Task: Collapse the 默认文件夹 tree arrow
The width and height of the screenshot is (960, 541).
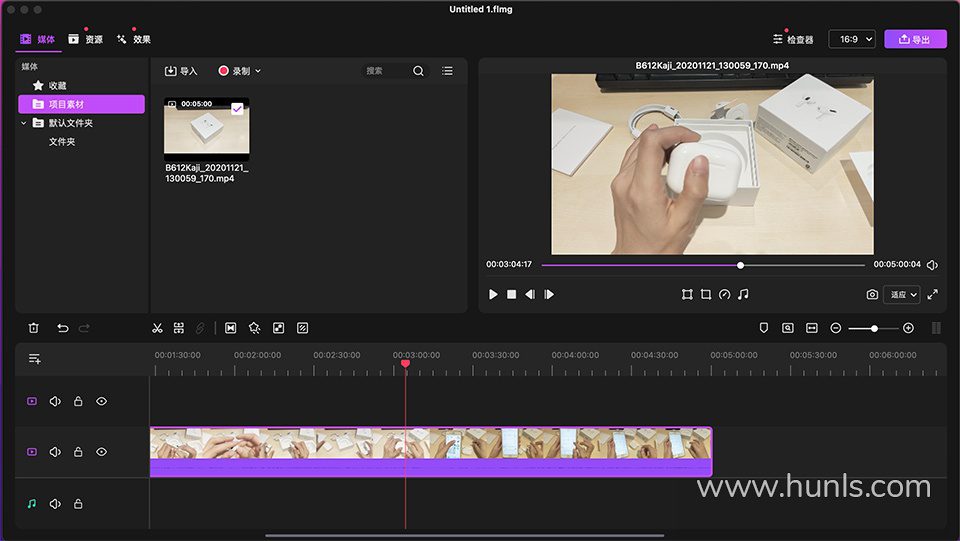Action: pyautogui.click(x=24, y=123)
